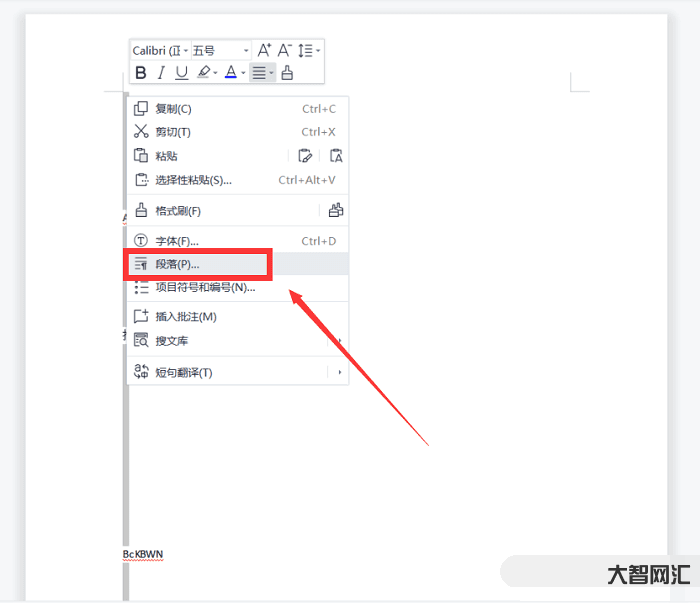This screenshot has width=700, height=603.
Task: Click the multi-format painter icon in menu row
Action: pos(336,211)
